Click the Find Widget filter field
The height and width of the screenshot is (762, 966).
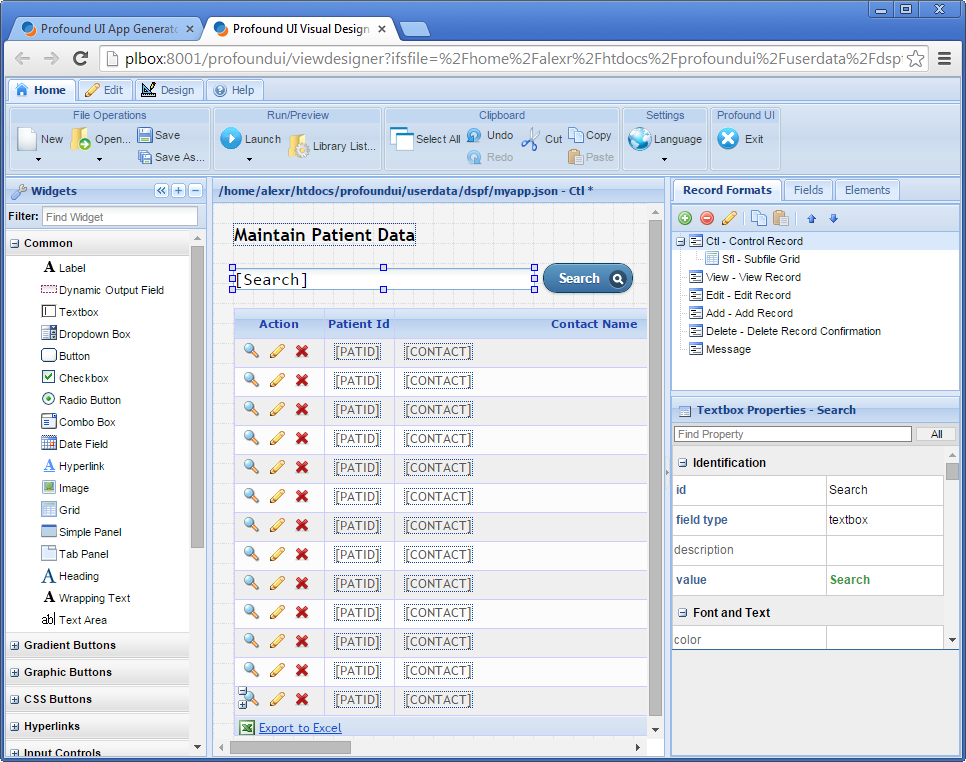click(119, 217)
